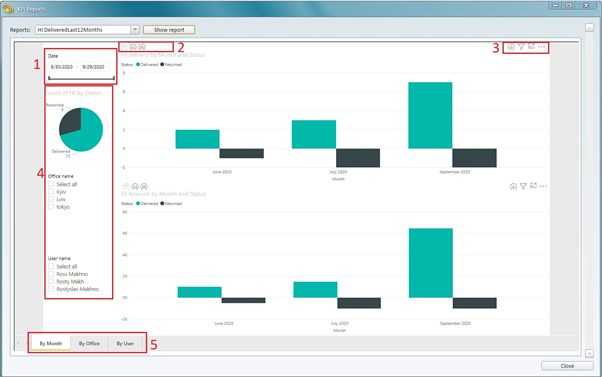Click expand all down icon on HI Amount chart
This screenshot has height=377, width=602.
pos(144,187)
